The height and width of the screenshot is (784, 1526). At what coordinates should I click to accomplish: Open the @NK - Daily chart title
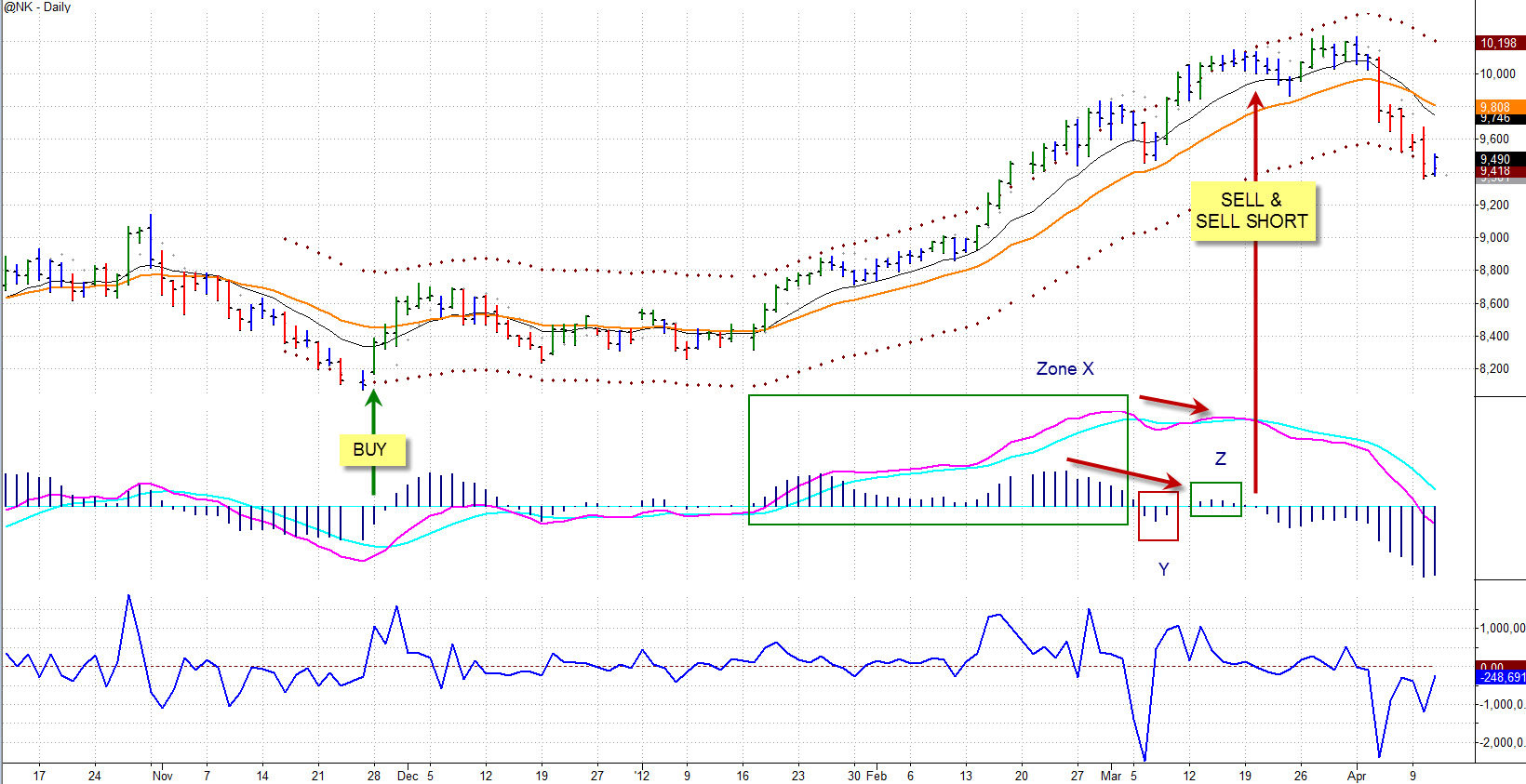38,7
